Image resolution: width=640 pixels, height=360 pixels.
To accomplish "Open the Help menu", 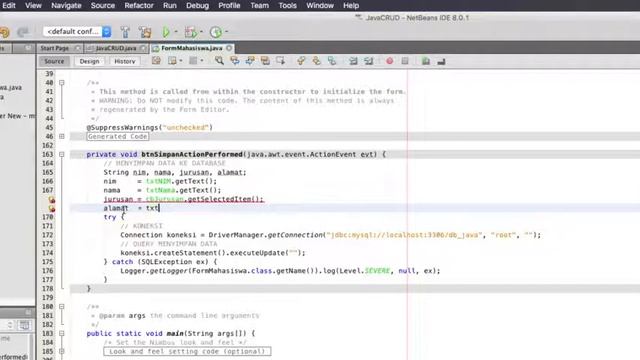I will [x=351, y=6].
